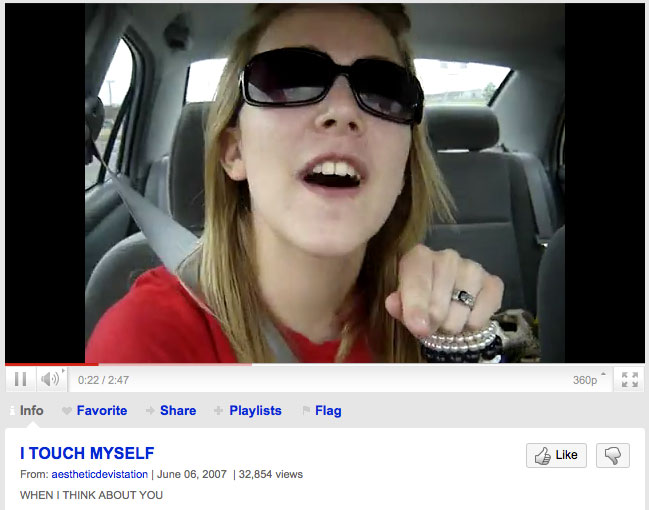Click the thumbs-down dislike button
This screenshot has width=649, height=510.
(613, 455)
